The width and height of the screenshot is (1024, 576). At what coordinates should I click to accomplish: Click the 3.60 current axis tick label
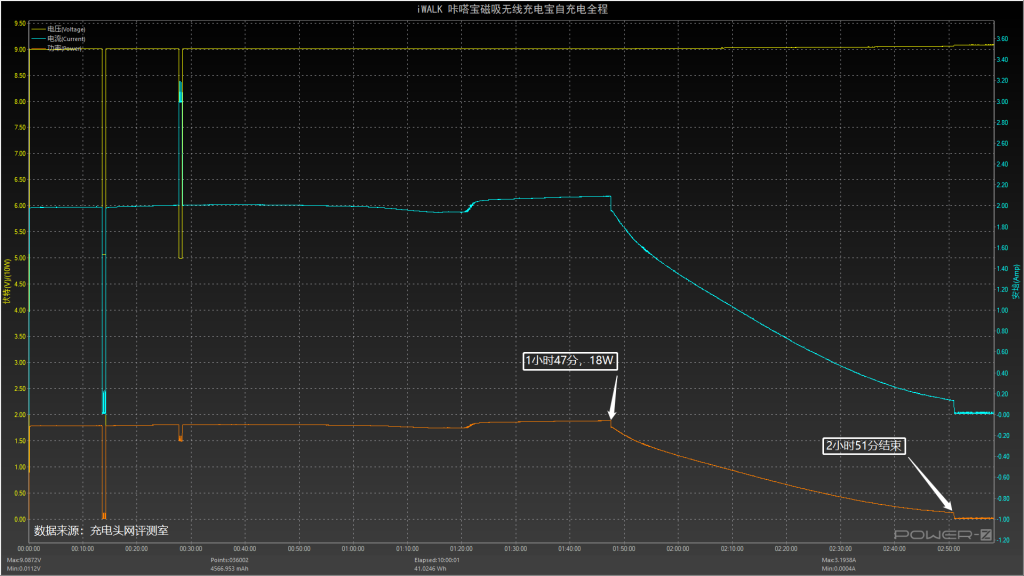click(x=1002, y=39)
